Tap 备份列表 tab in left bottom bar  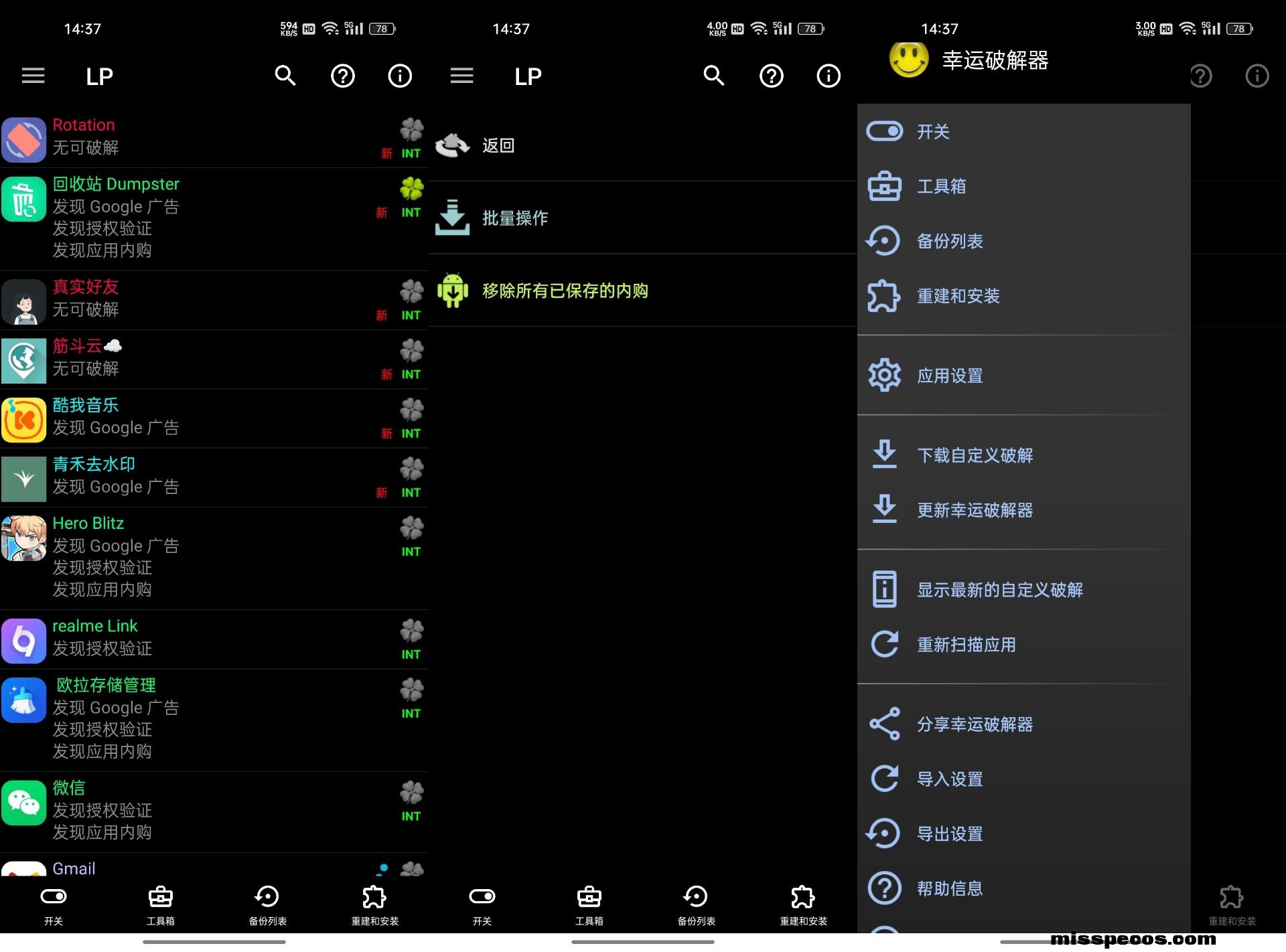[x=268, y=906]
